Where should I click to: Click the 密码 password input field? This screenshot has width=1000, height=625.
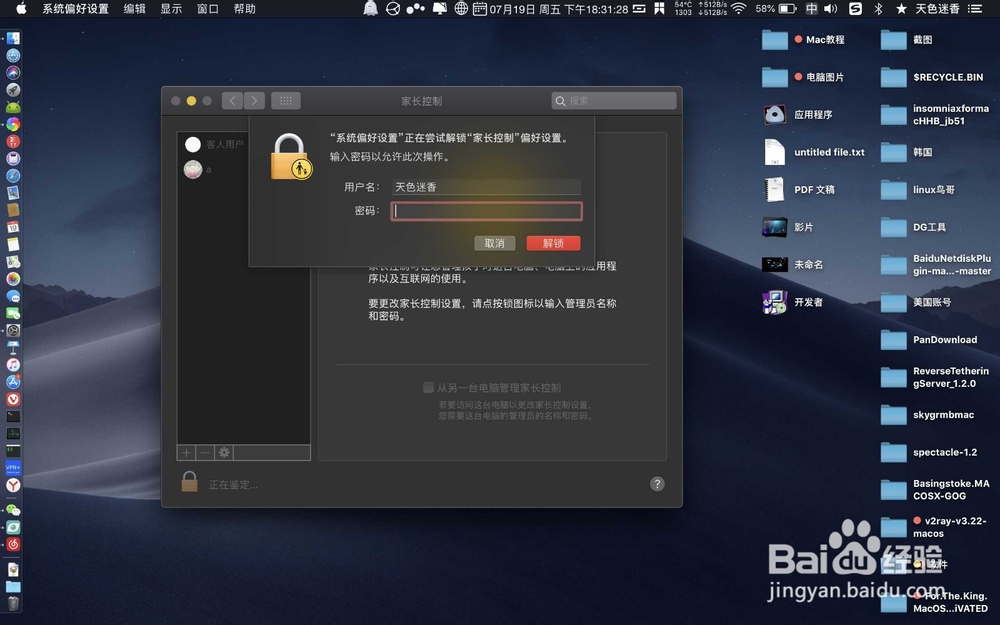click(486, 211)
